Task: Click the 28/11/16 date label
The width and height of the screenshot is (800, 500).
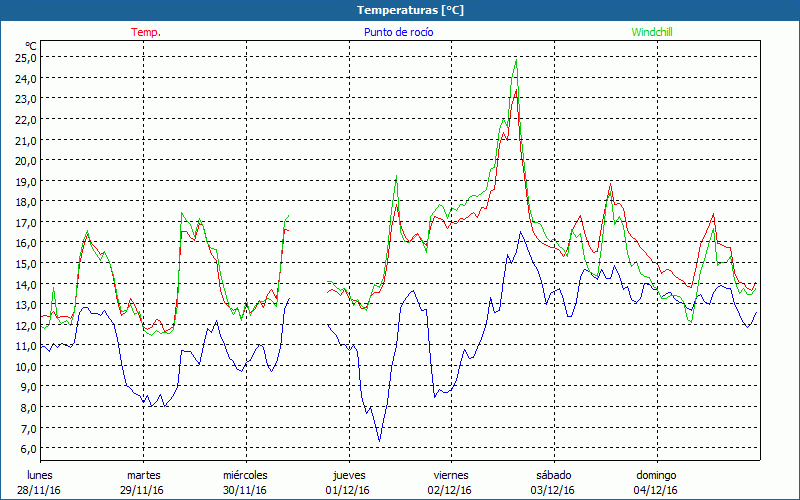Action: [x=39, y=490]
